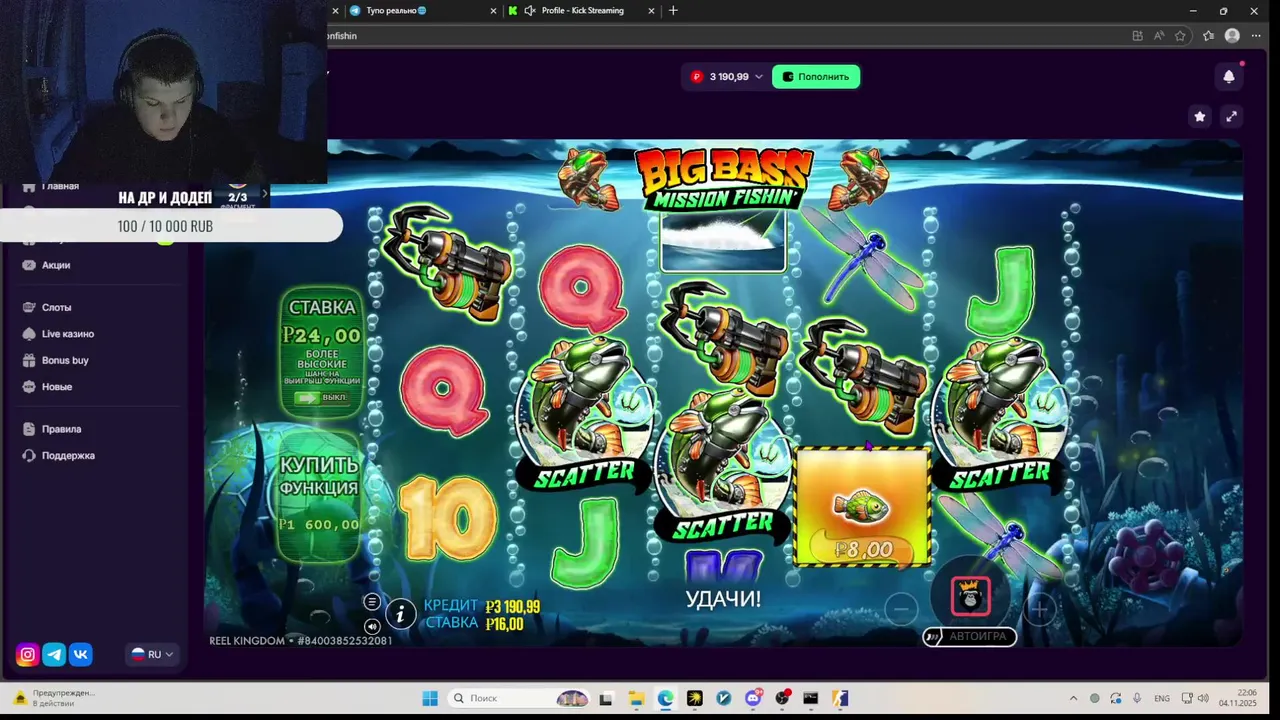Open browser Settings and more menu
The image size is (1280, 720).
(x=1256, y=36)
